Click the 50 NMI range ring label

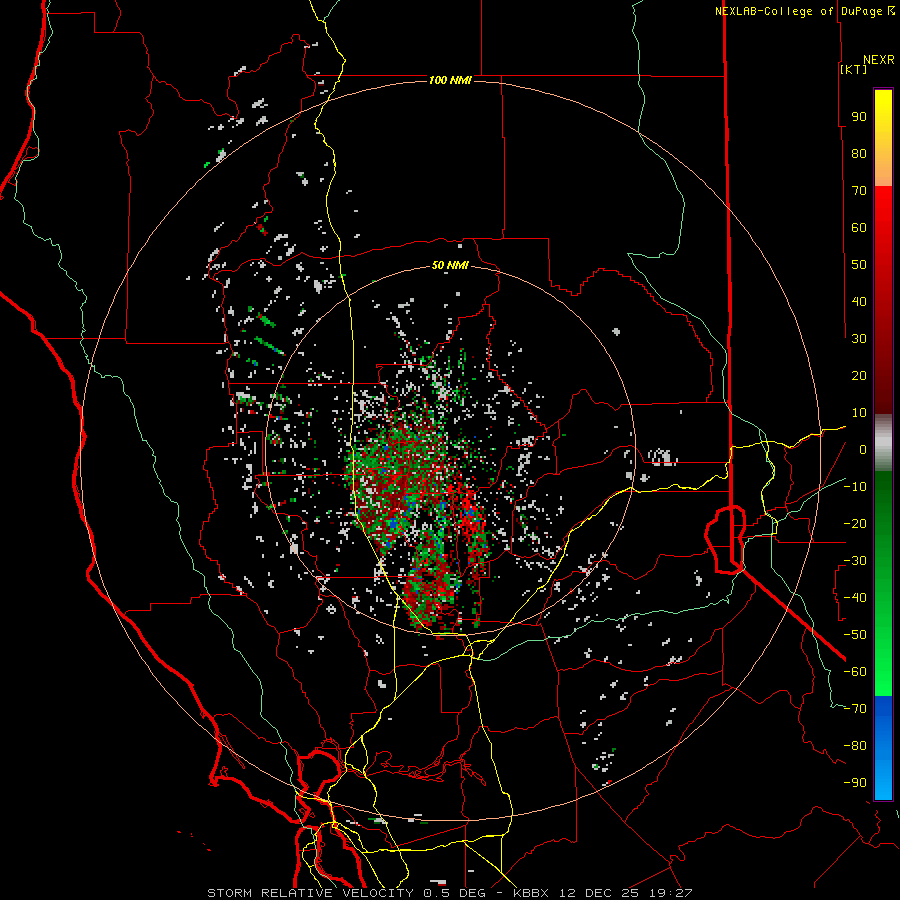(x=449, y=265)
